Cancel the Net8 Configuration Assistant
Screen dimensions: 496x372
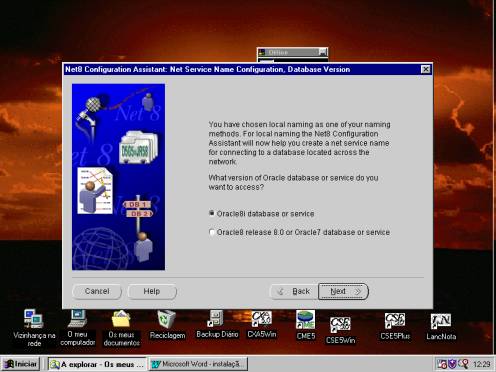97,291
